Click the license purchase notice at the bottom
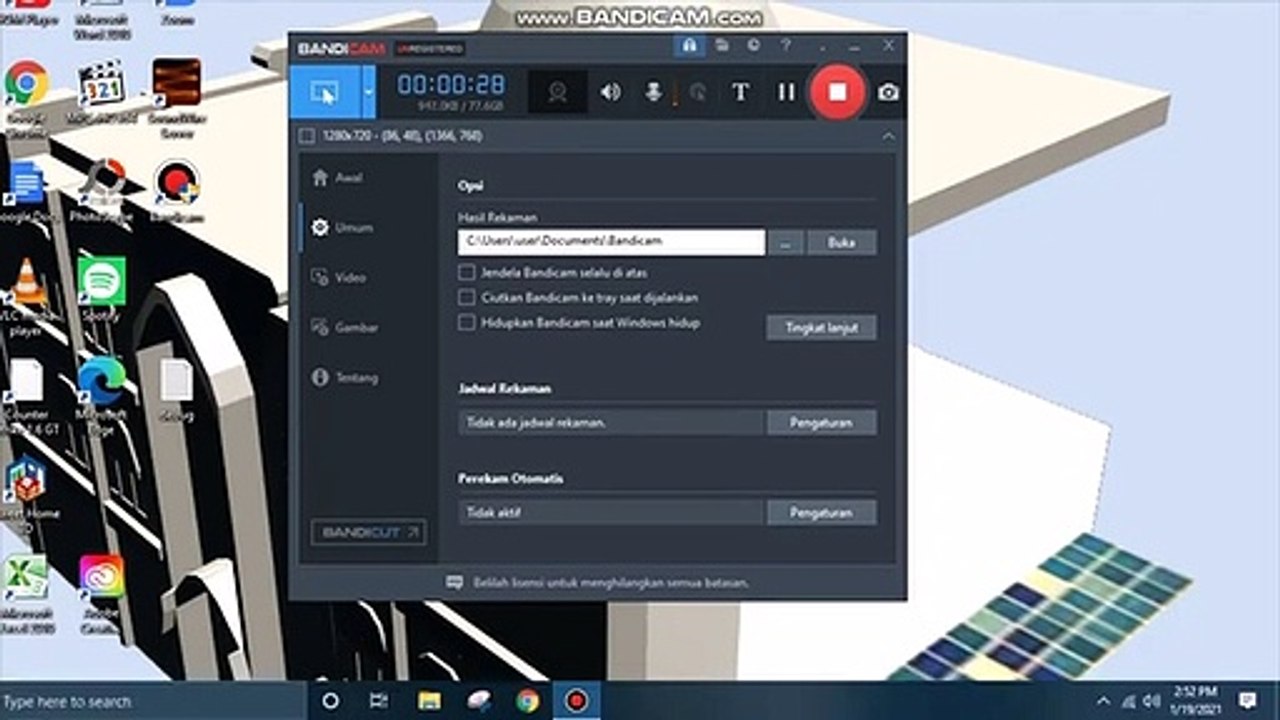The height and width of the screenshot is (720, 1280). [x=610, y=582]
